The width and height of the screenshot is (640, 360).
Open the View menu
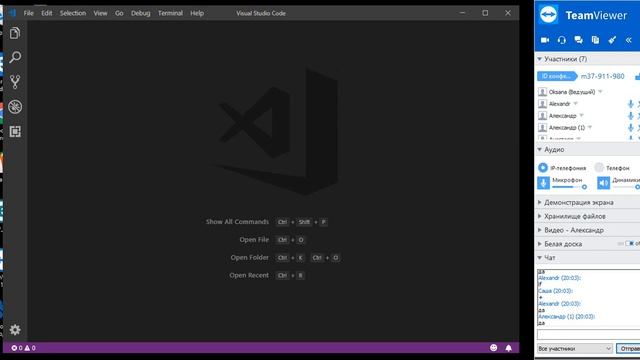pos(100,13)
